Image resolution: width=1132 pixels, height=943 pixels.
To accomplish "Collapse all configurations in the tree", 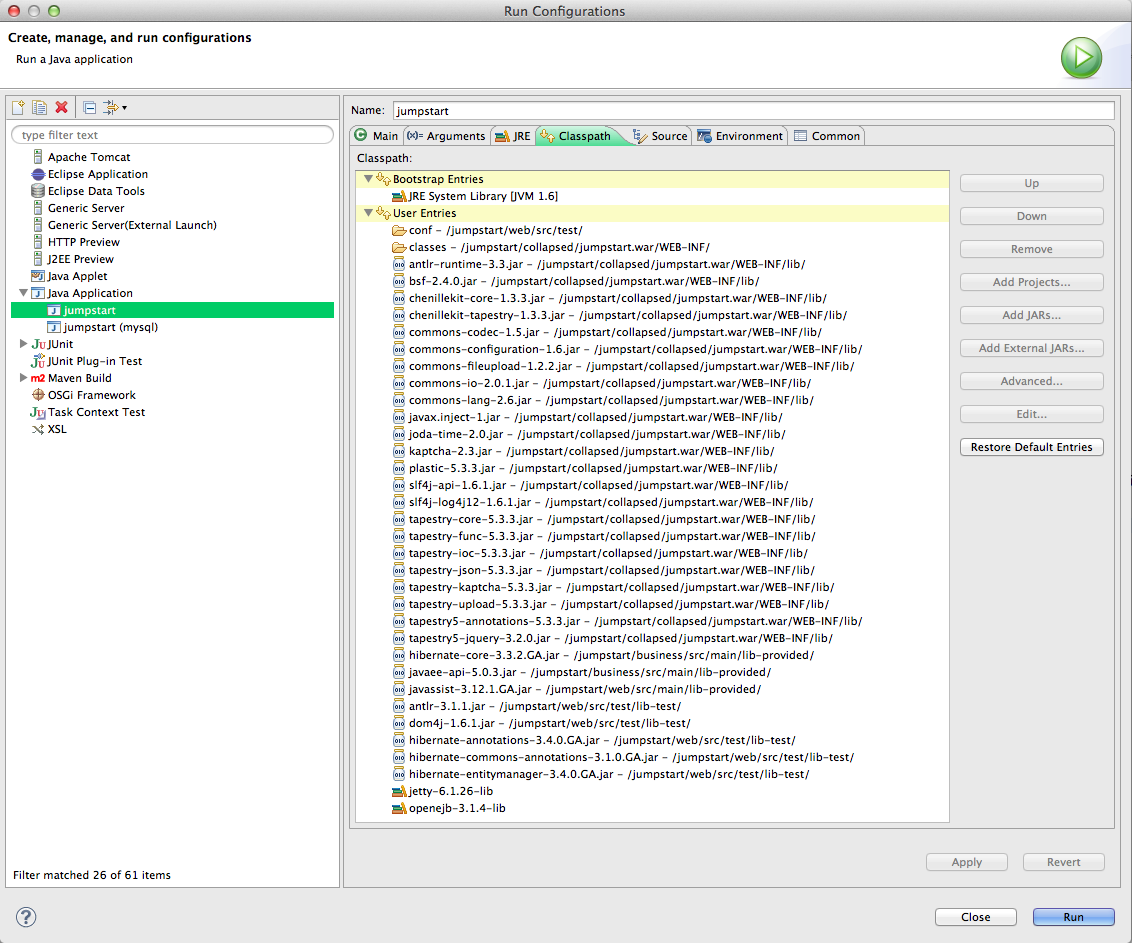I will 90,108.
